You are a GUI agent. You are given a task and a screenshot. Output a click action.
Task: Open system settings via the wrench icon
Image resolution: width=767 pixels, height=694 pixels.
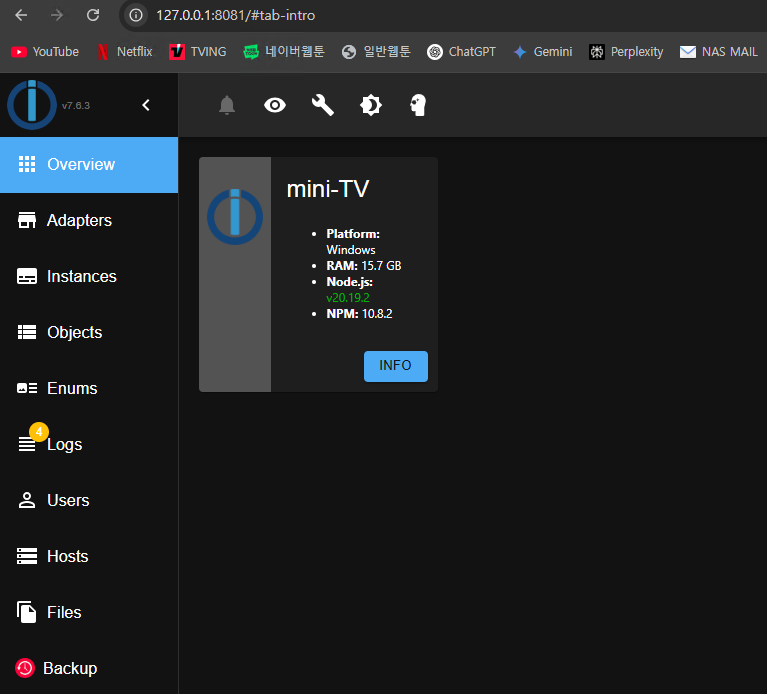tap(323, 105)
